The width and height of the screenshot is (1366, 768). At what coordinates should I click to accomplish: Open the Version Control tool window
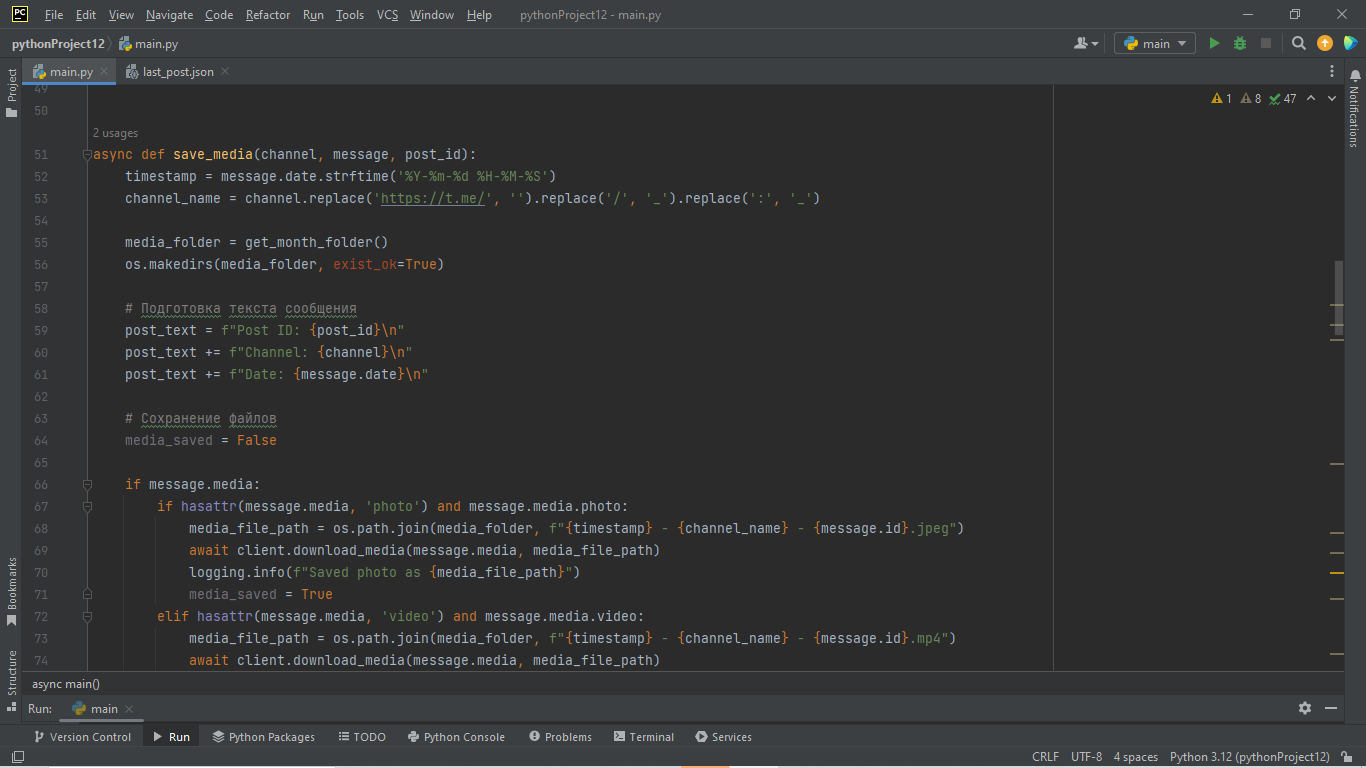pos(82,737)
